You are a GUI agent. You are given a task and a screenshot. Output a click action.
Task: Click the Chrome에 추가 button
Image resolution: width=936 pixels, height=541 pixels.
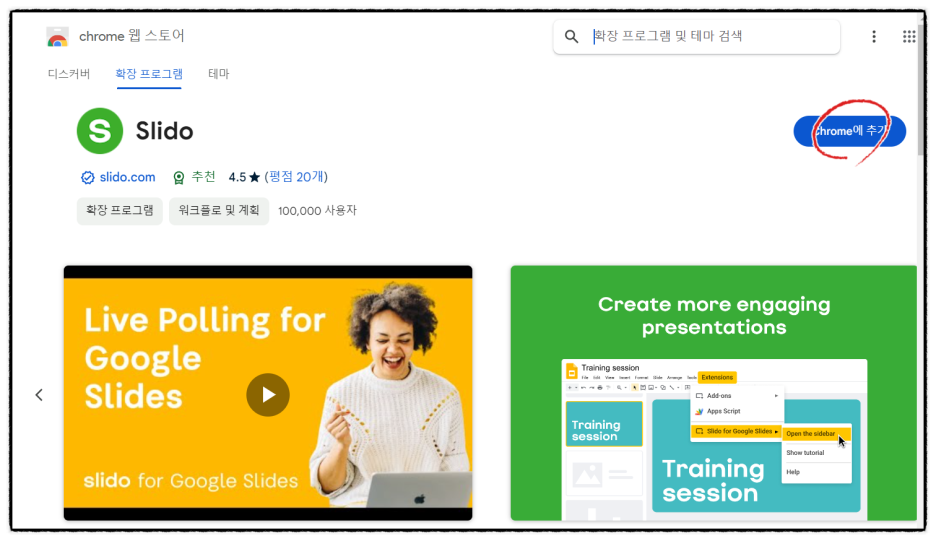click(849, 131)
